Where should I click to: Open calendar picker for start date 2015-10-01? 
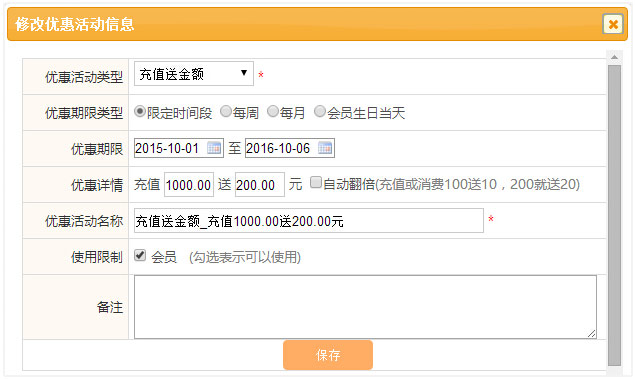(x=214, y=148)
